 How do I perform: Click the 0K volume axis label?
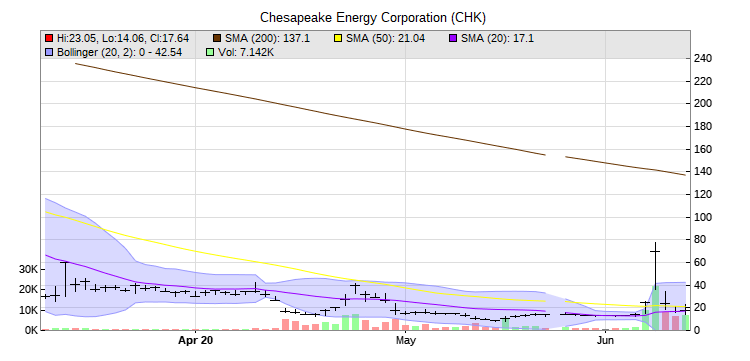(x=31, y=330)
